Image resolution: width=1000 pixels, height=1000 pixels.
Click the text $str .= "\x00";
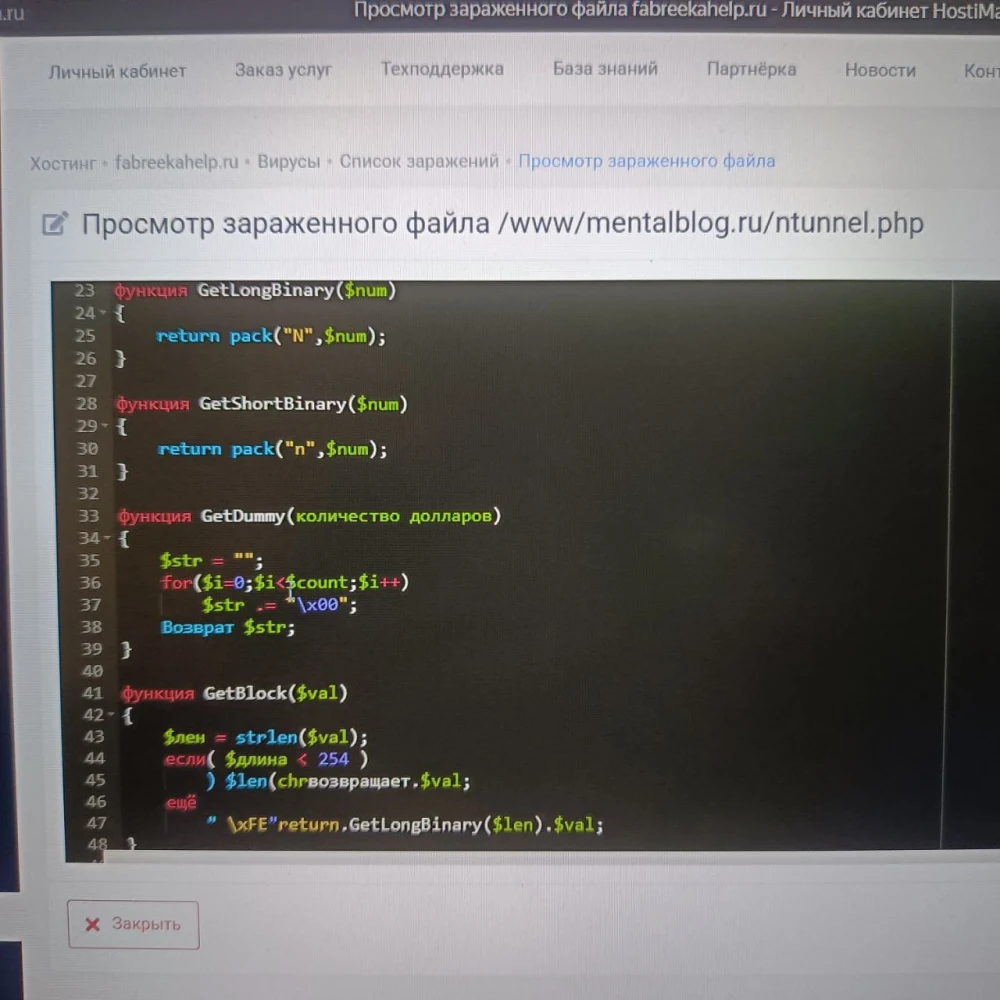(x=279, y=604)
